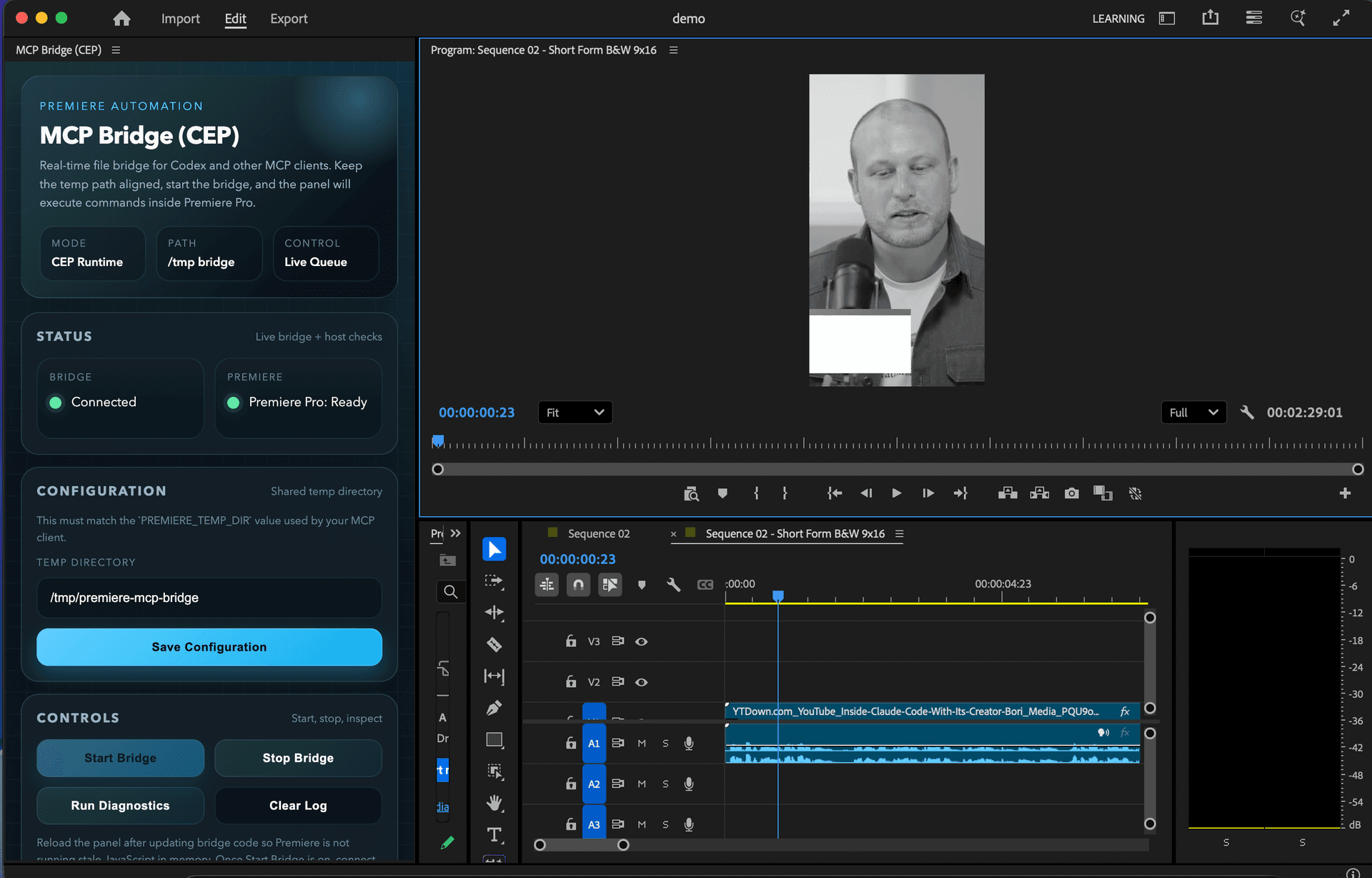Click the program monitor timecode 00:00:00:23

(x=477, y=413)
